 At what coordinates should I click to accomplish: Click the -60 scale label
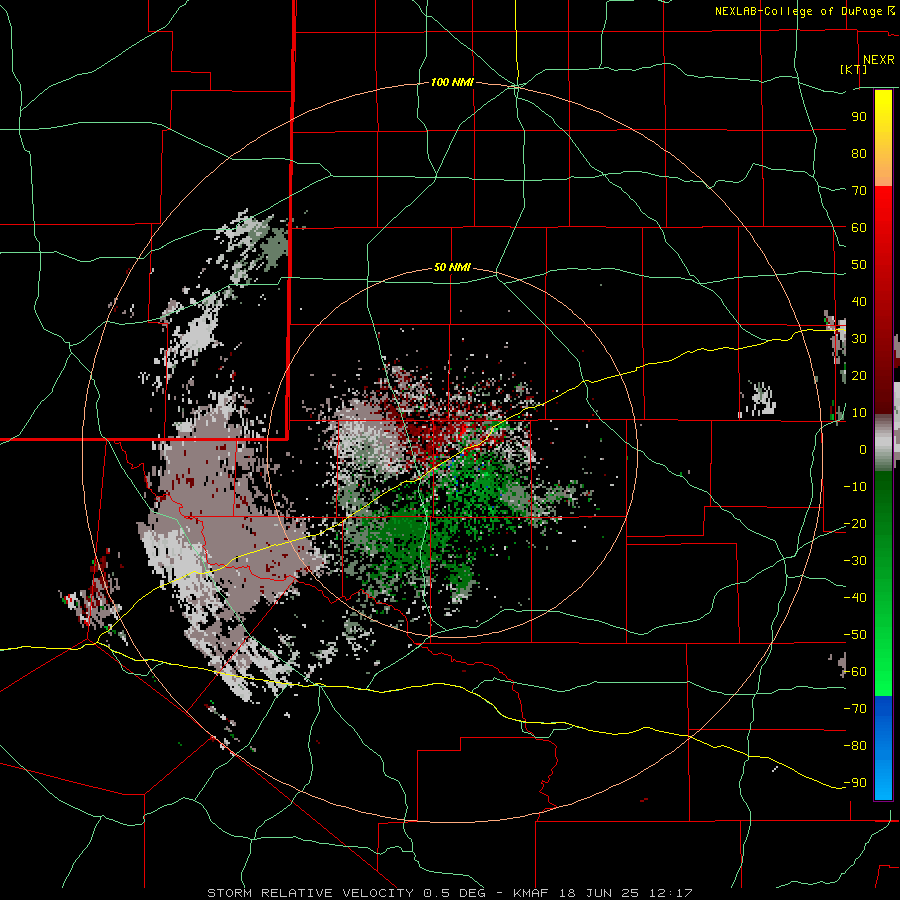pos(855,672)
